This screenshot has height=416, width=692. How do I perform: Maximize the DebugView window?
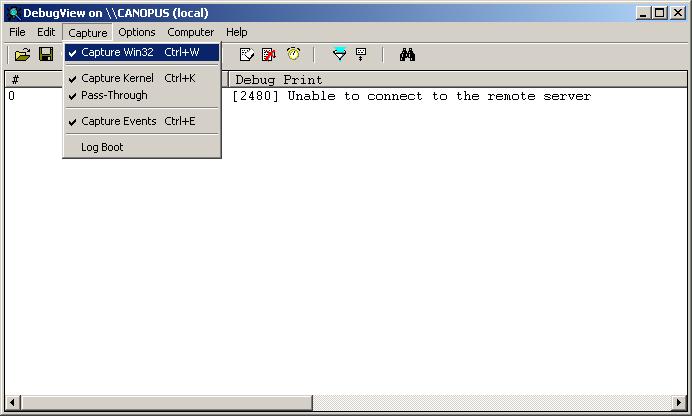(659, 13)
